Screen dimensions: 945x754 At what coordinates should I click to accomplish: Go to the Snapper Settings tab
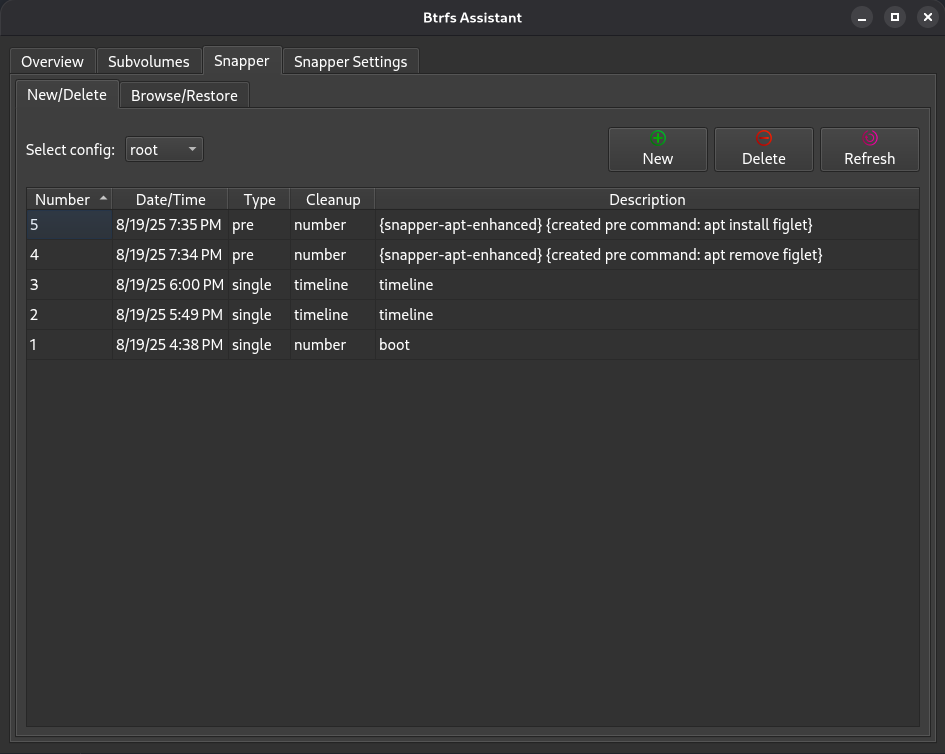(350, 62)
